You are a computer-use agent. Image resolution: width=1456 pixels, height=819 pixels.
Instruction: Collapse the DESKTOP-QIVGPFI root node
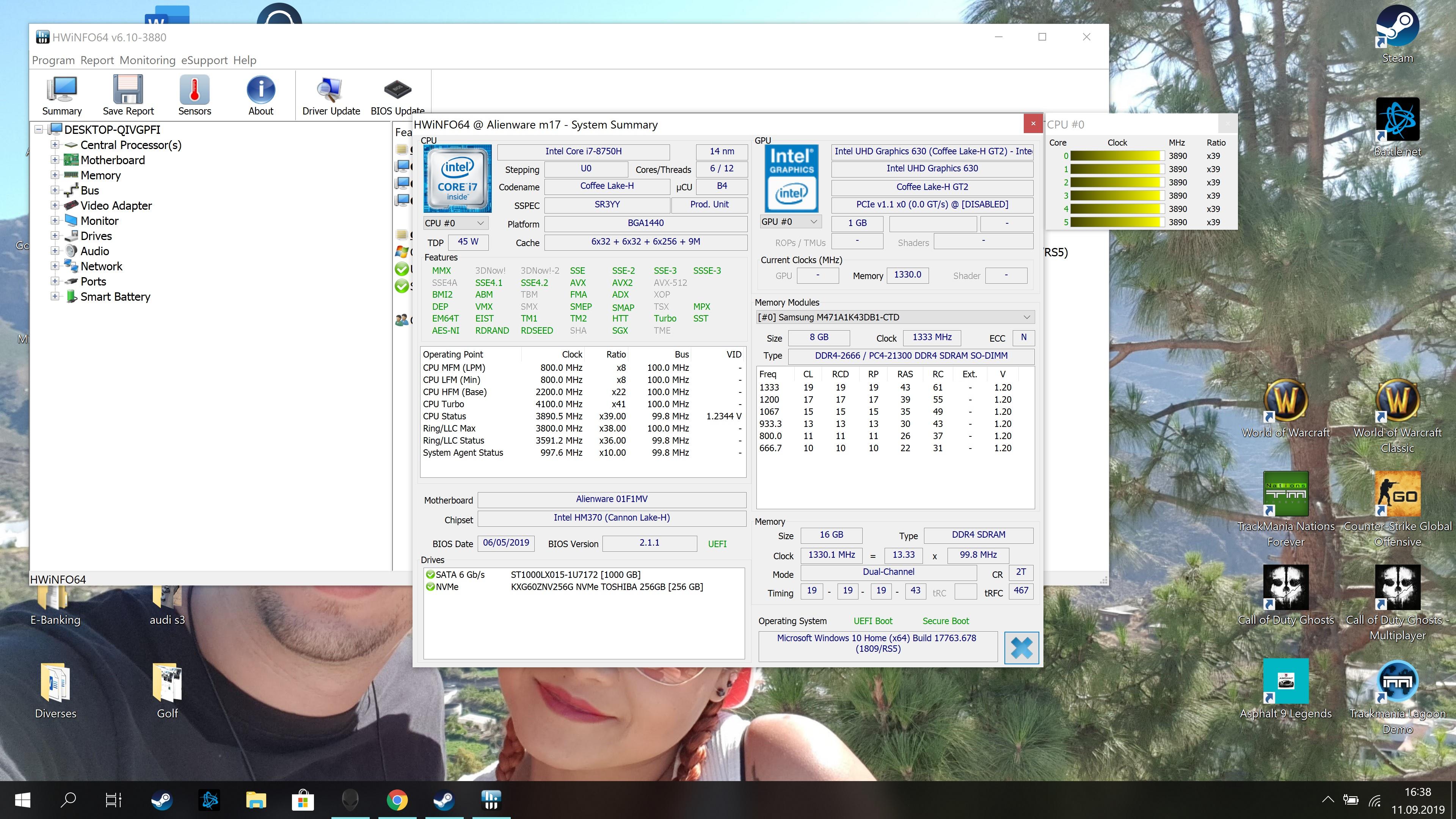click(39, 129)
